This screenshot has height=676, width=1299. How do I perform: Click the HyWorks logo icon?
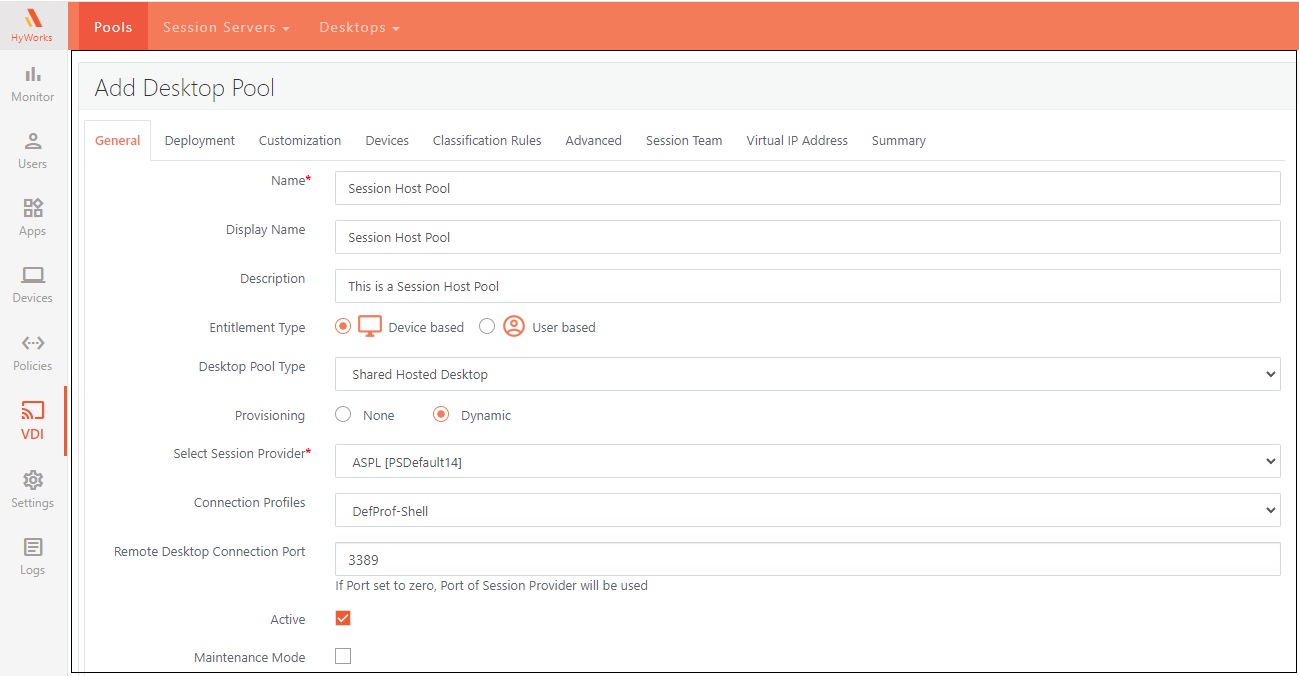point(33,19)
